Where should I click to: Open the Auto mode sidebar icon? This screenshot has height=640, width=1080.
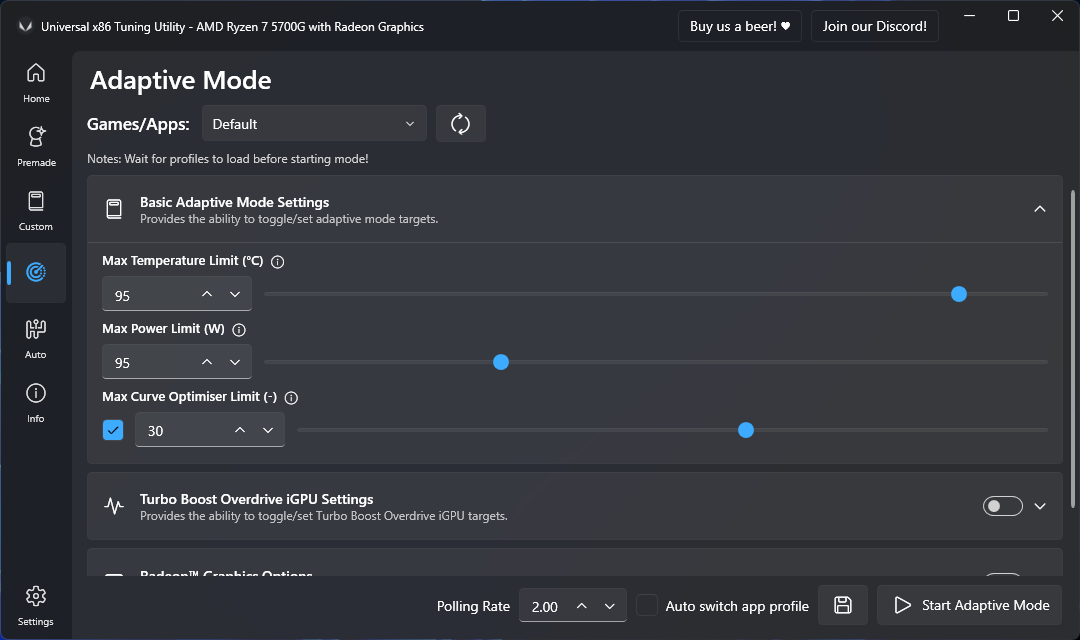36,335
